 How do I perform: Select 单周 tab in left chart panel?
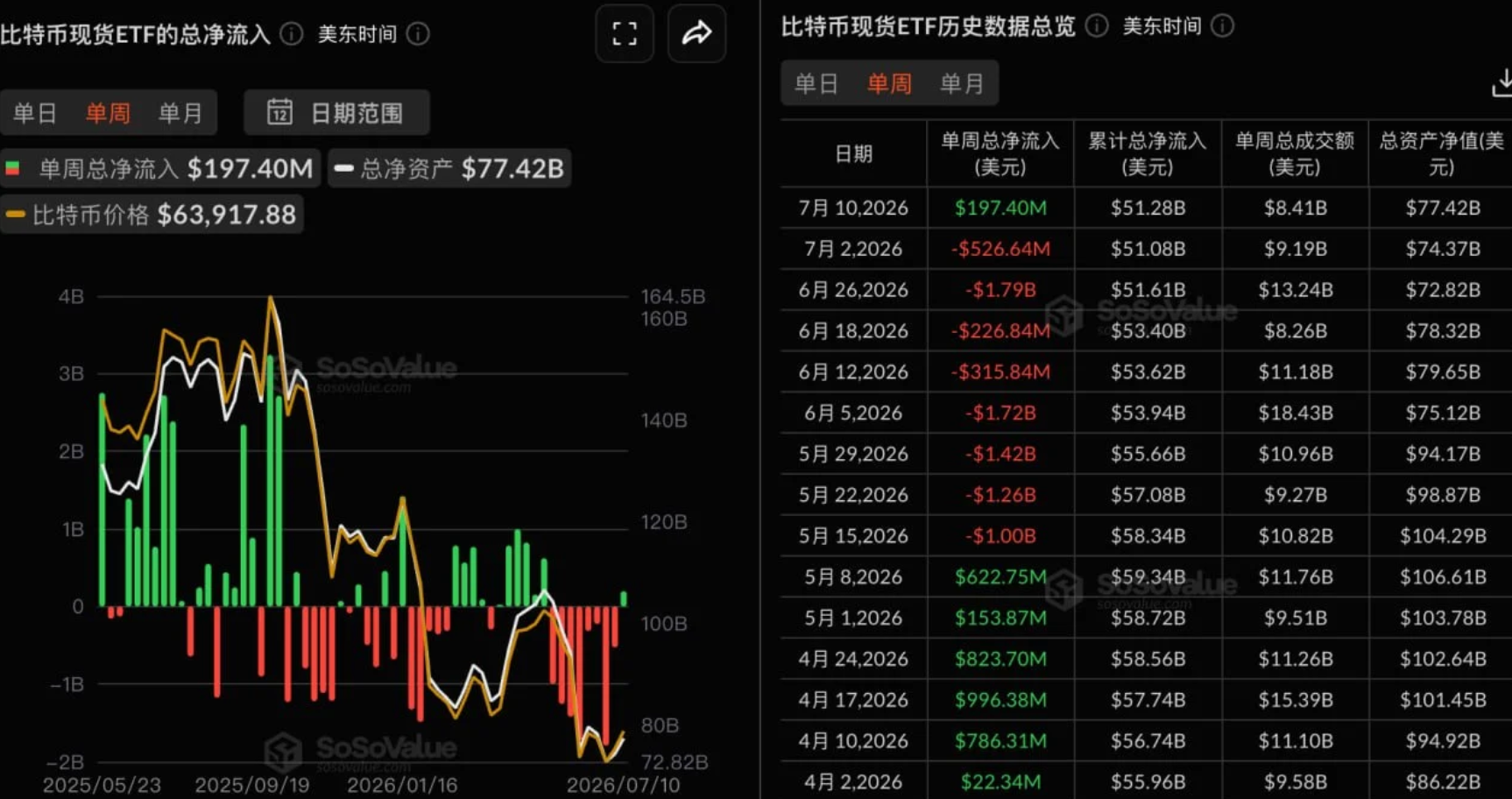click(108, 113)
